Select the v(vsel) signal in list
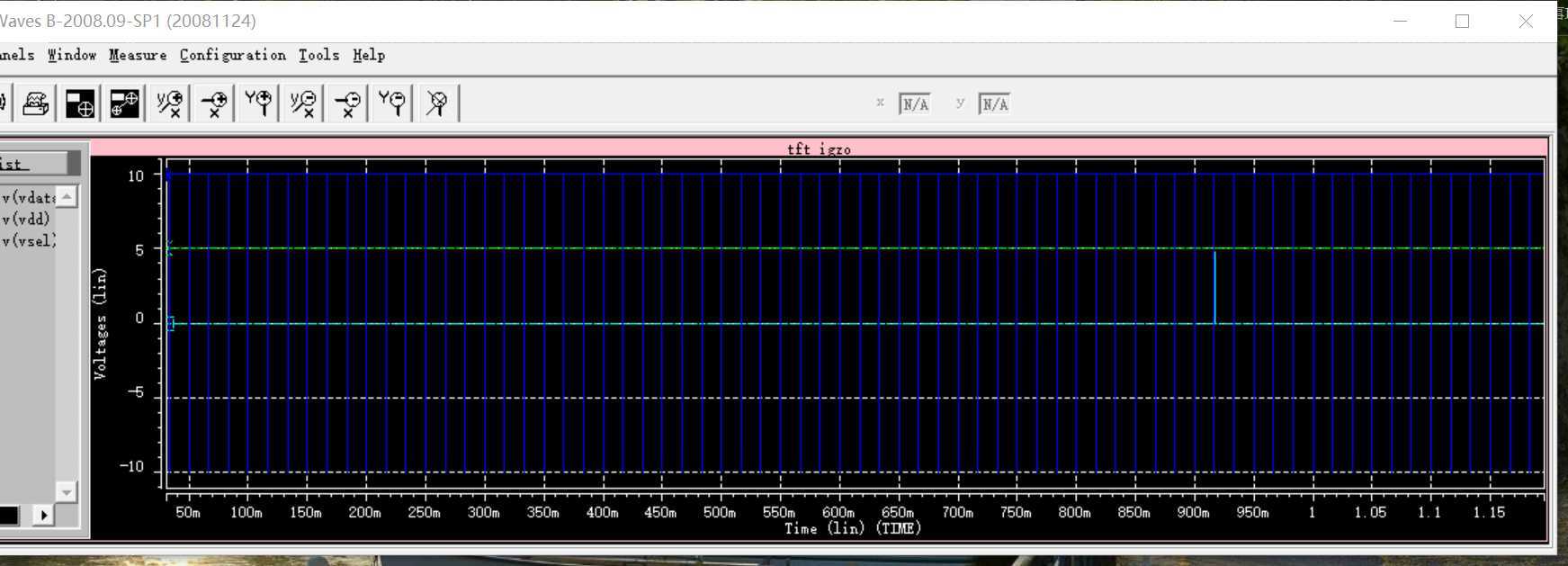This screenshot has width=1568, height=566. click(x=29, y=240)
